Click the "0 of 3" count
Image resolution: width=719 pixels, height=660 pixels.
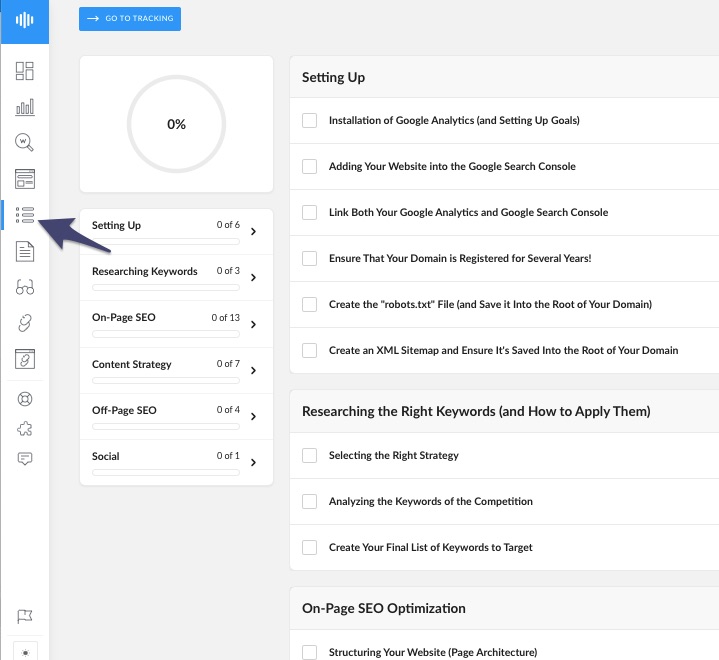(228, 271)
